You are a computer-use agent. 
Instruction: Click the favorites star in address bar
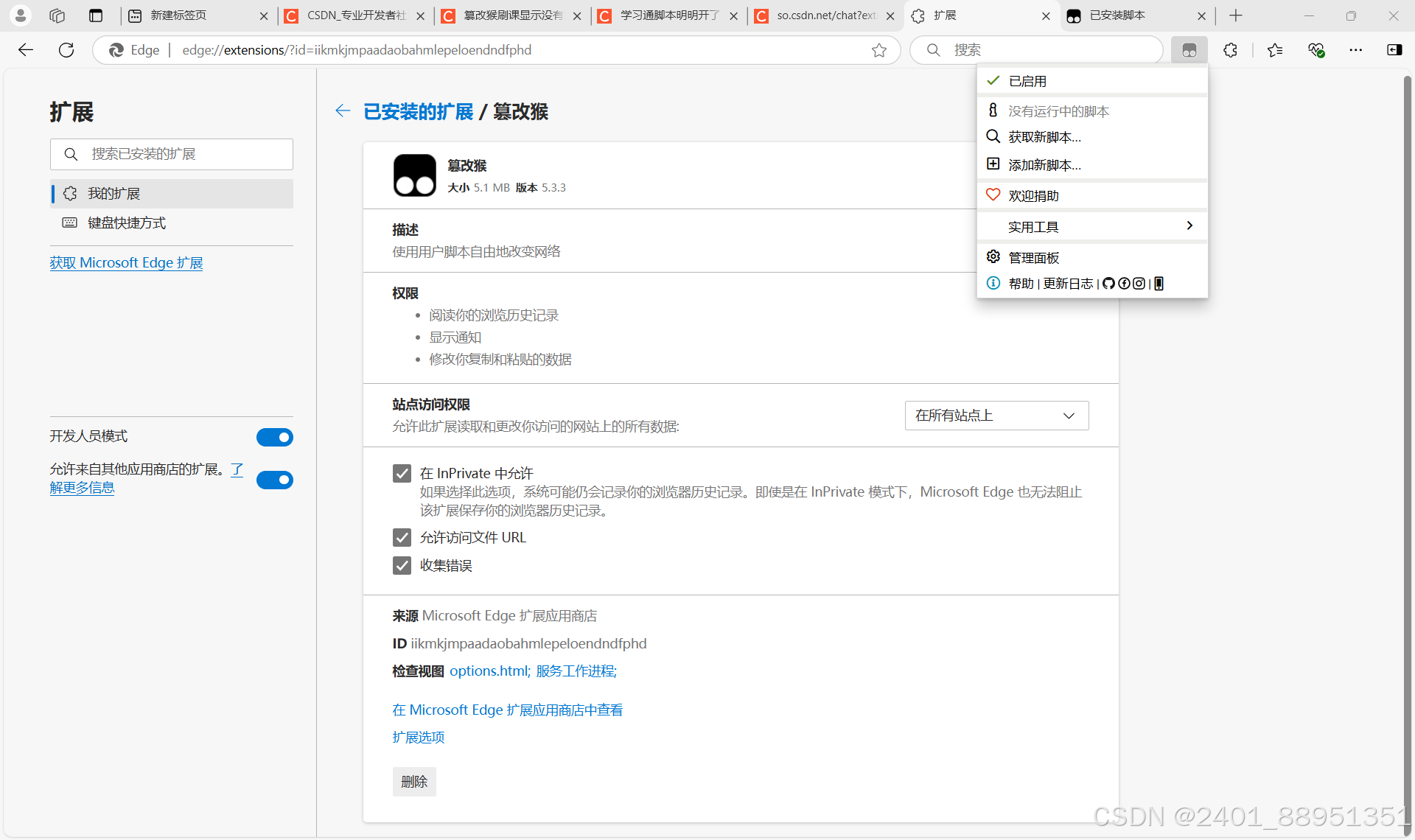[878, 50]
